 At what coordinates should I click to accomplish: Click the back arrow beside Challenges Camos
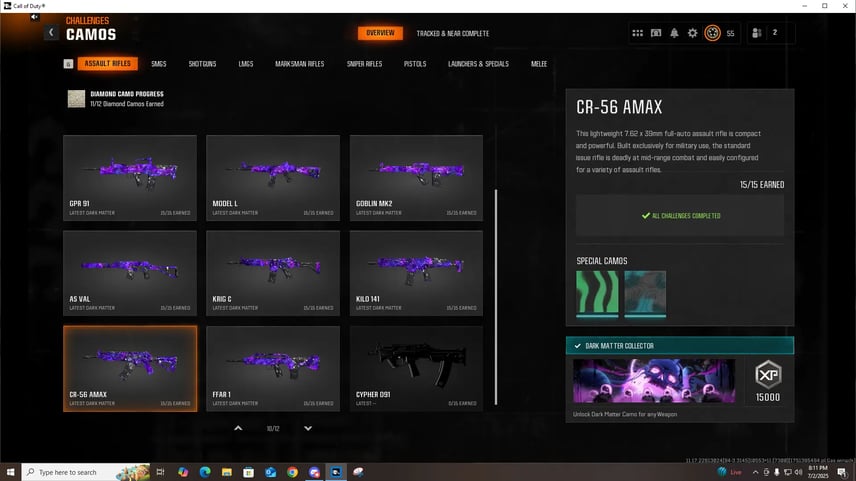coord(51,33)
